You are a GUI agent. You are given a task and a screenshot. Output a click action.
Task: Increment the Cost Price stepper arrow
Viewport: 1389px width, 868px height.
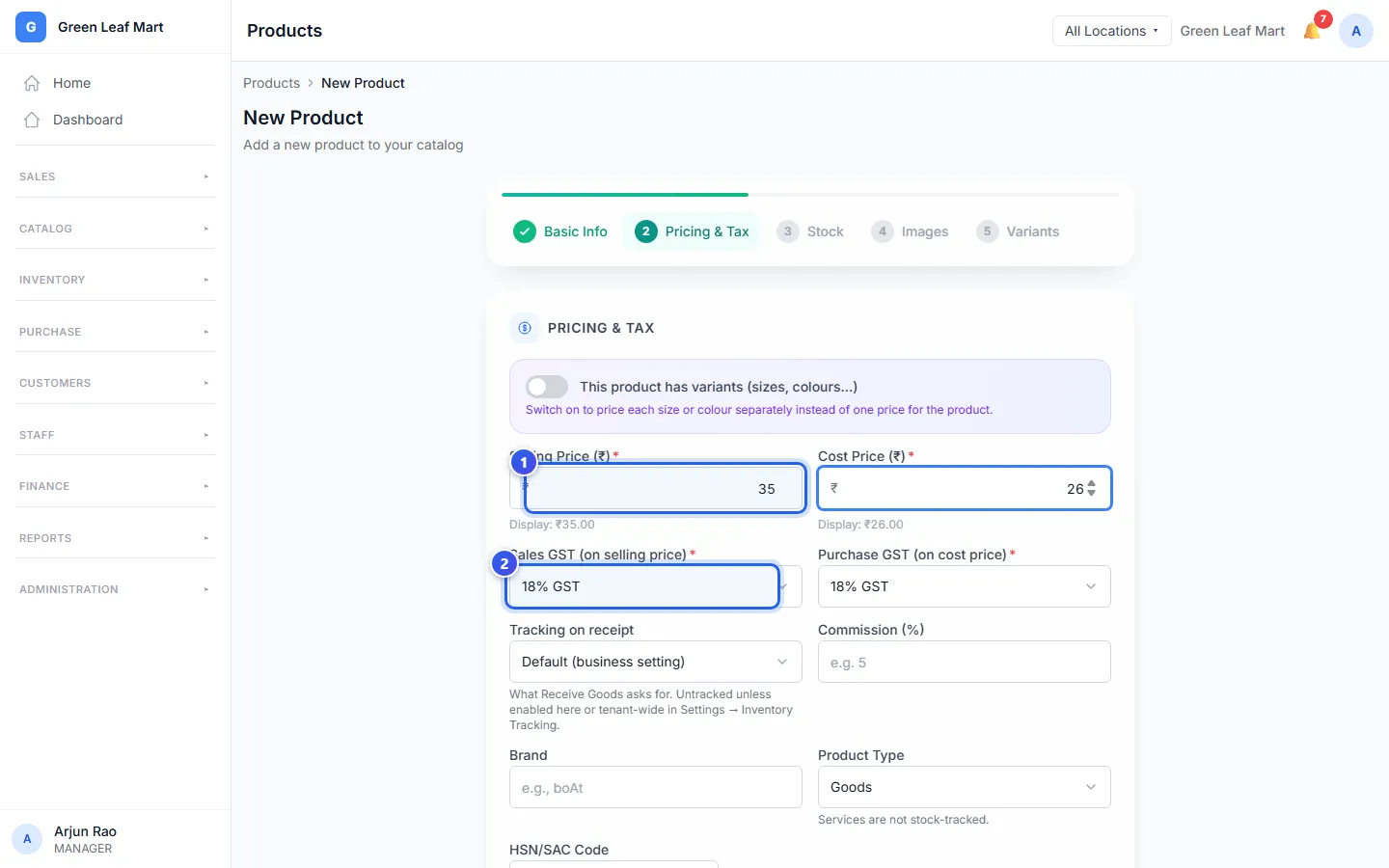point(1091,483)
